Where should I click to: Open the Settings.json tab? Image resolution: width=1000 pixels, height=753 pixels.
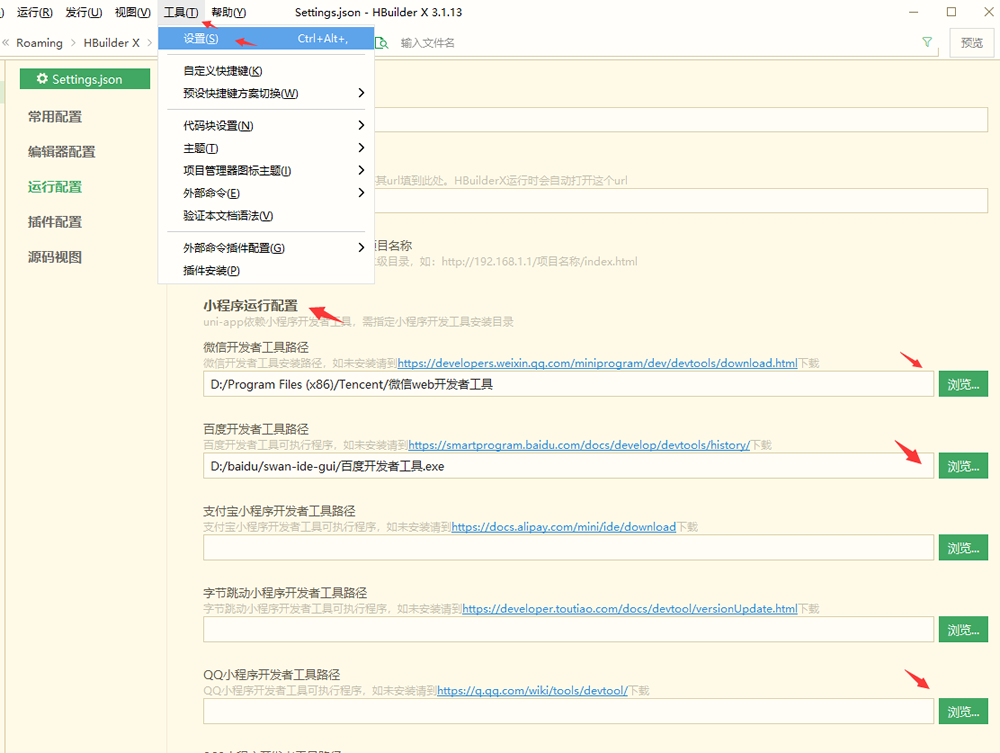[85, 79]
